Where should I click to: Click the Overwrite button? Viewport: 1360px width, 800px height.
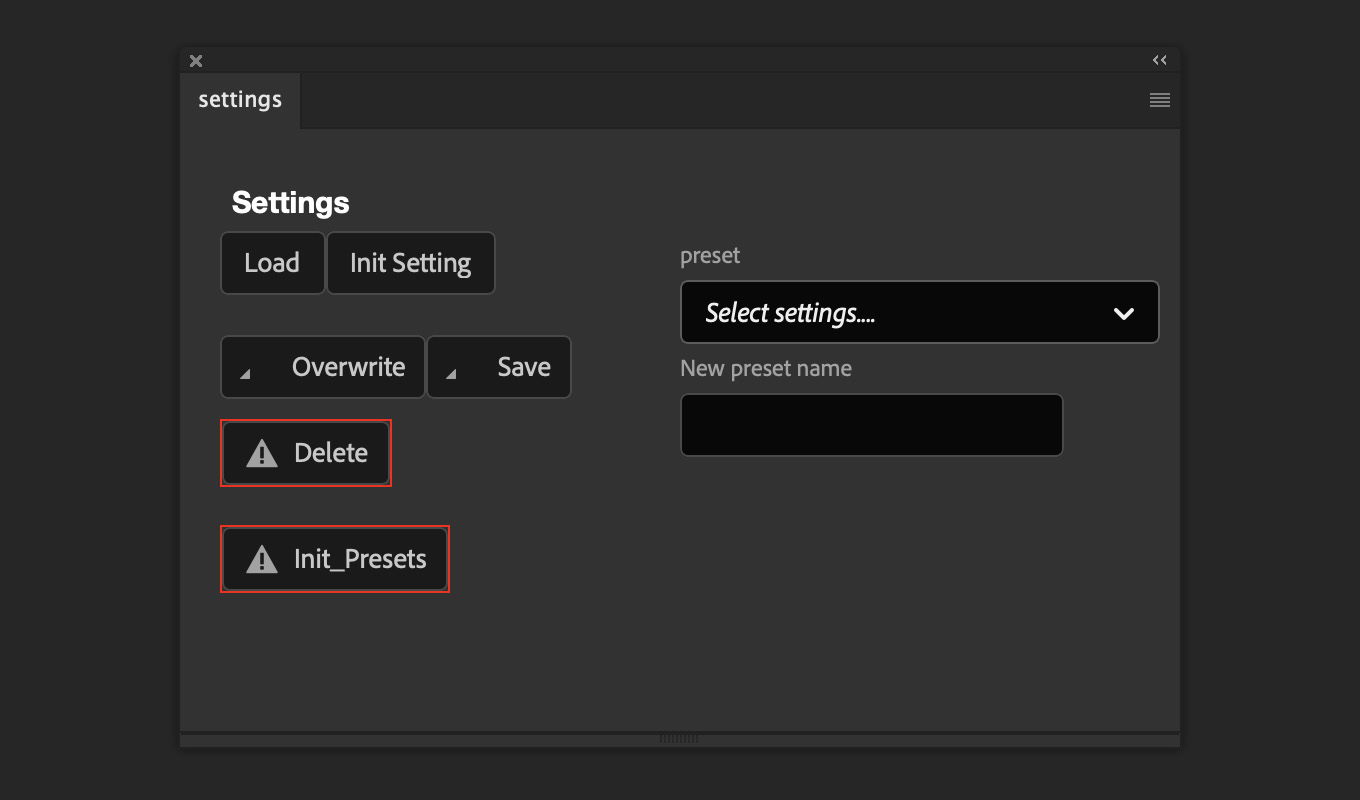[x=323, y=367]
